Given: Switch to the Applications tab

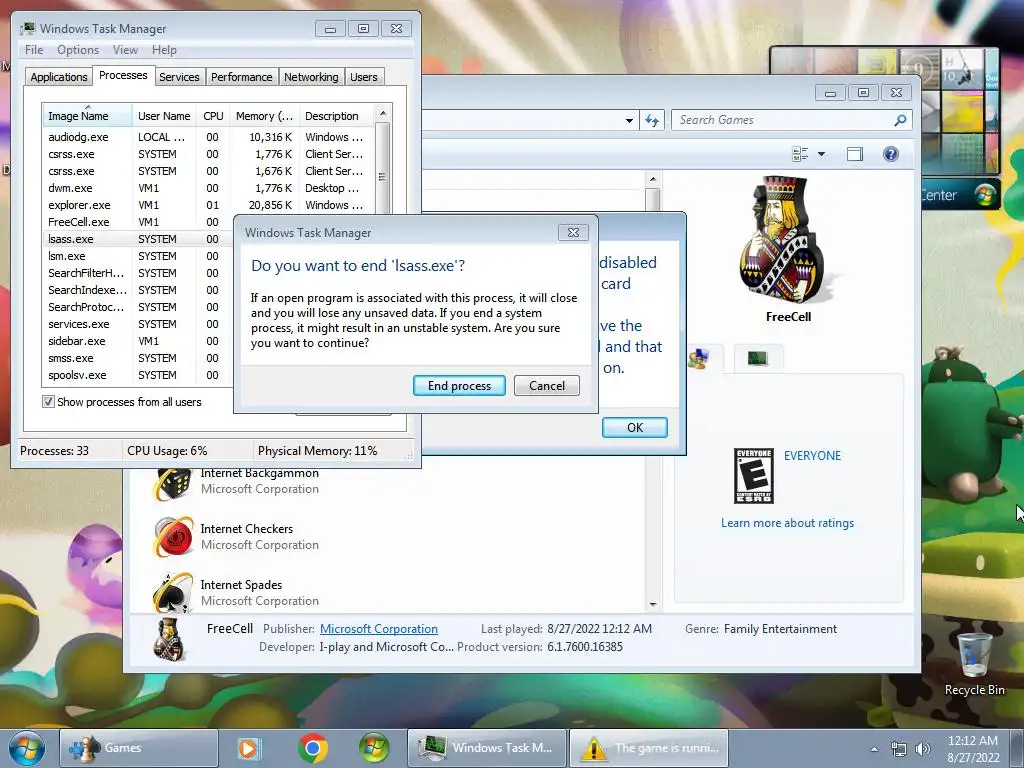Looking at the screenshot, I should 59,77.
